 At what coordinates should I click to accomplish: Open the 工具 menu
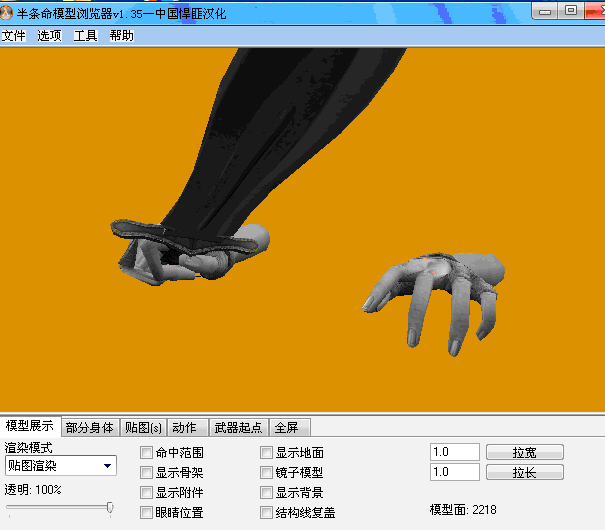pos(86,35)
